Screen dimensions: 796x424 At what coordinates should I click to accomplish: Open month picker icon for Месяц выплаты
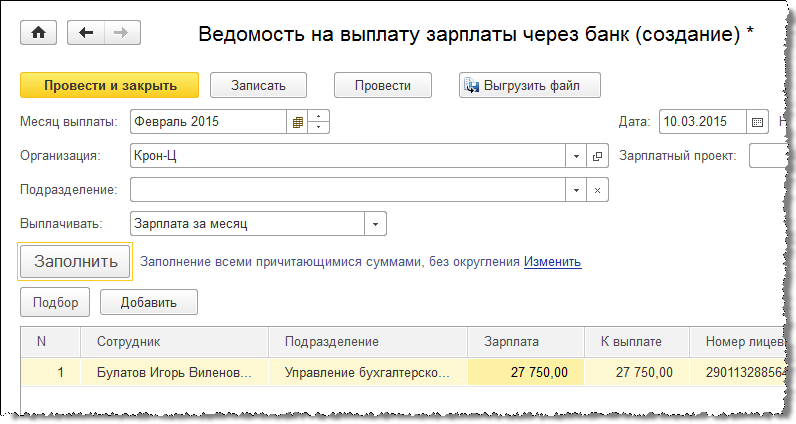point(297,123)
